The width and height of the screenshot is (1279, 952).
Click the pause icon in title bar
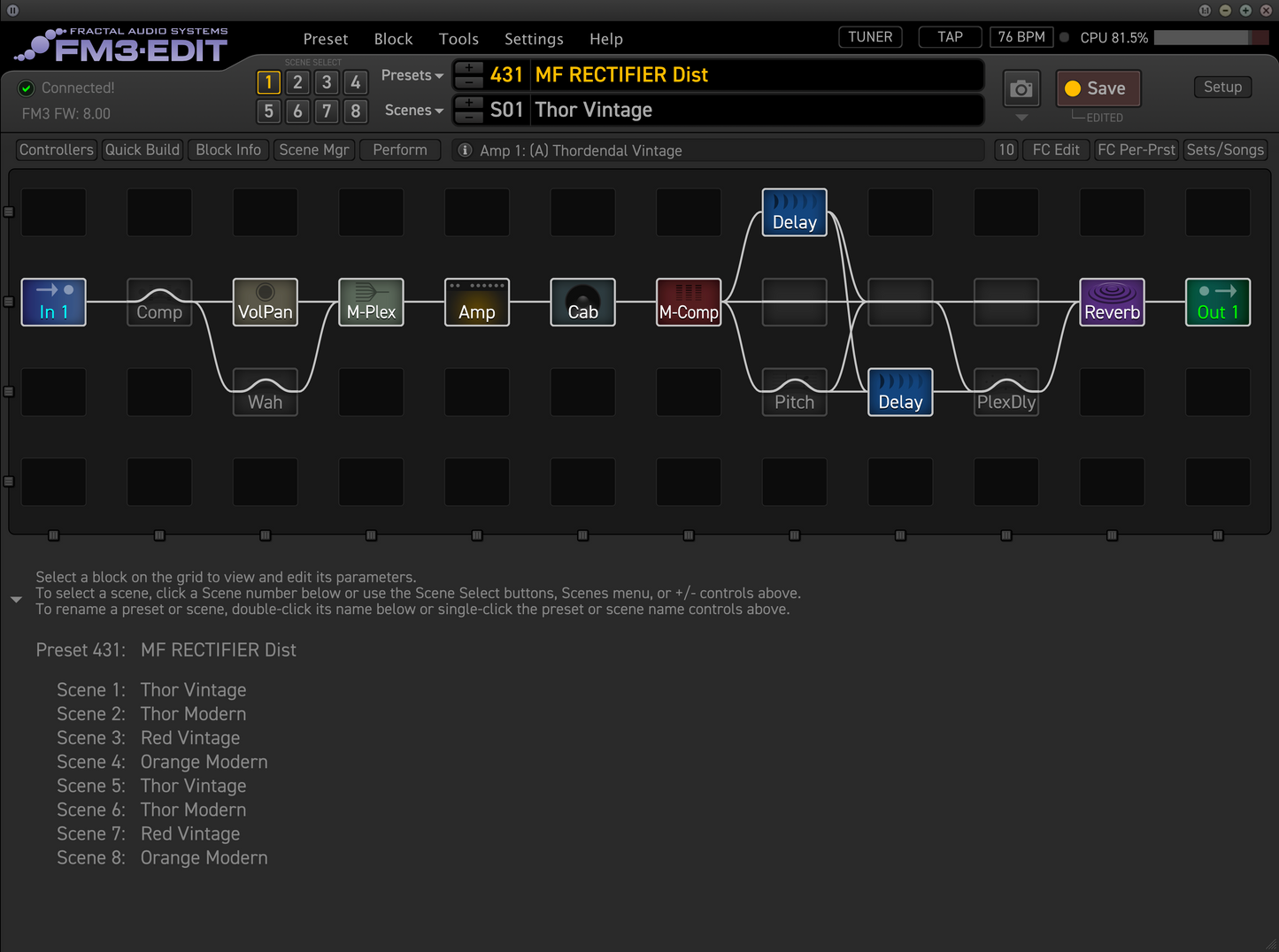click(12, 10)
